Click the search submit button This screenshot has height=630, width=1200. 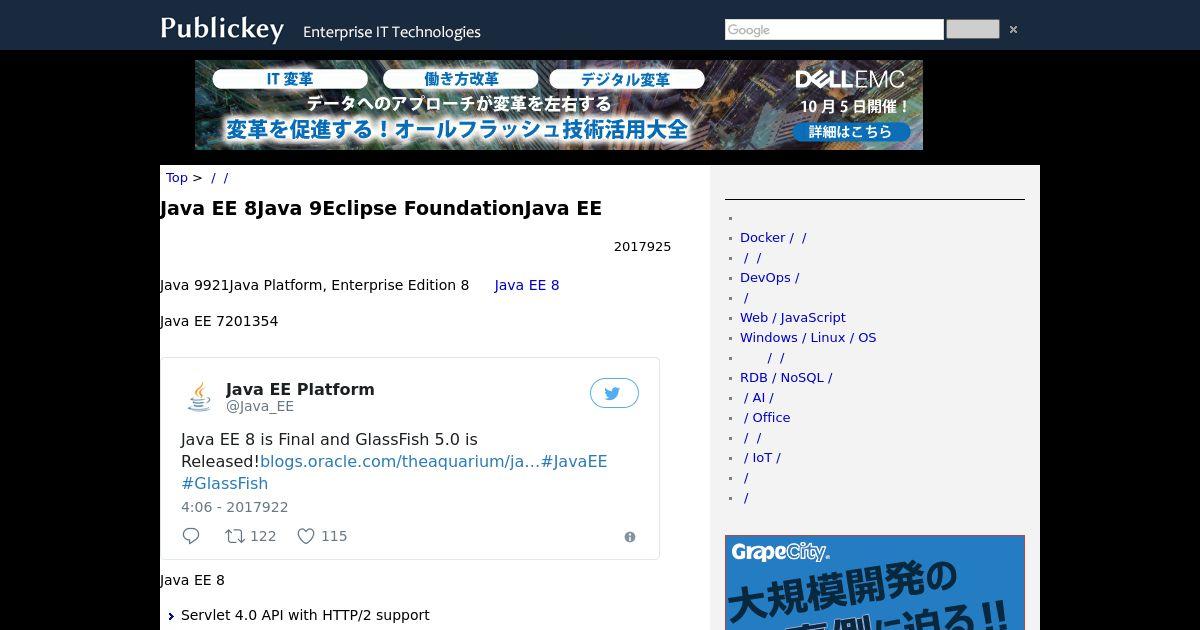973,30
